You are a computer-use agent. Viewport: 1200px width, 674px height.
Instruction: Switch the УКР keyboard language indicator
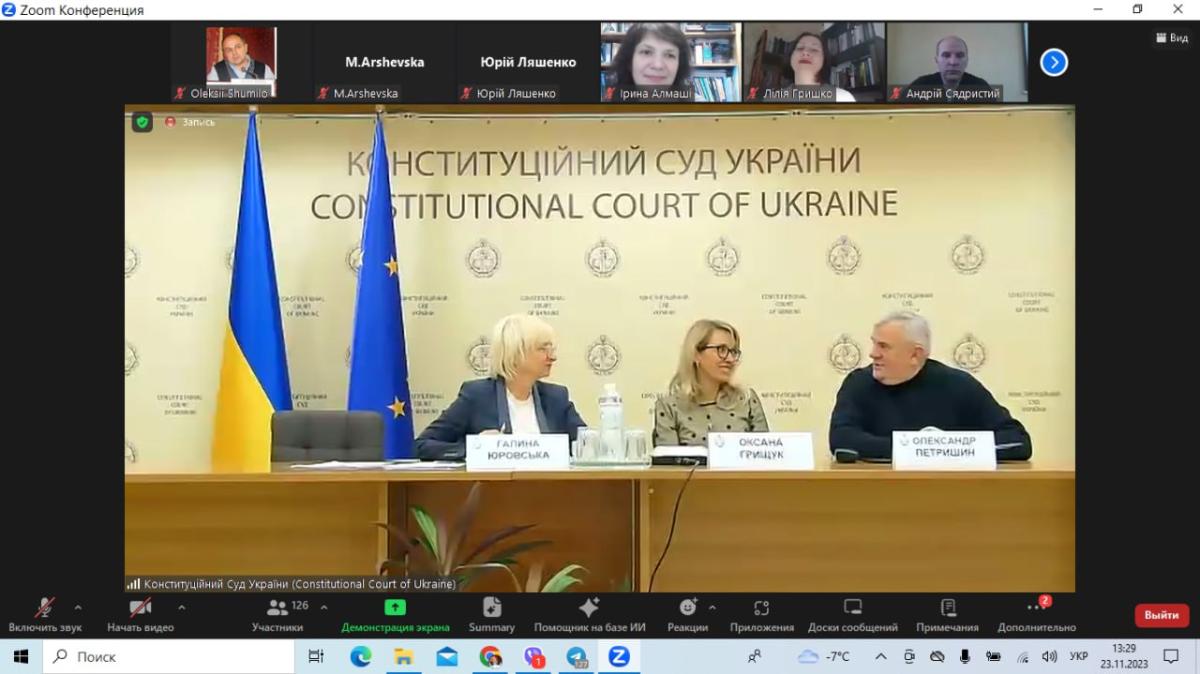point(1079,657)
